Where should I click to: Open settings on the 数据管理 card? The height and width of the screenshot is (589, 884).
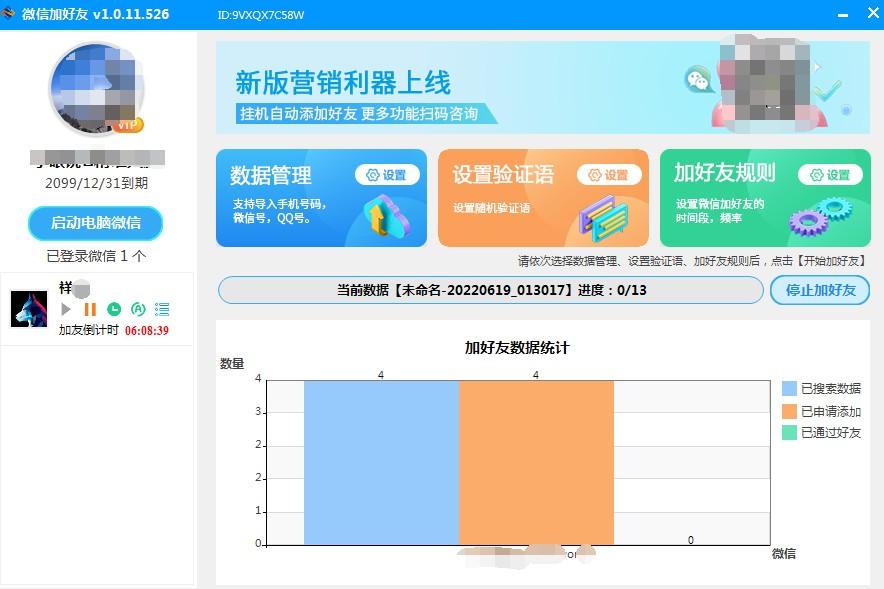tap(387, 175)
